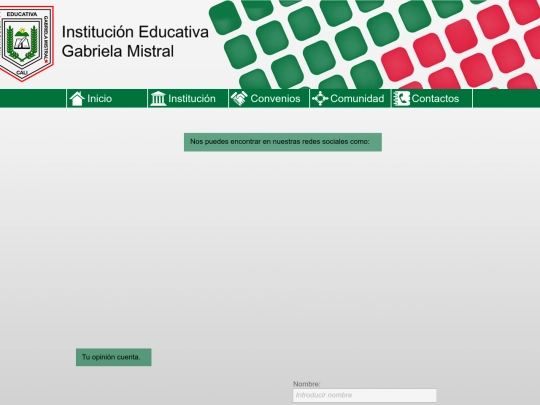Click the 'Nos puedes encontrar en nuestras redes sociales' banner
This screenshot has width=540, height=405.
point(283,142)
